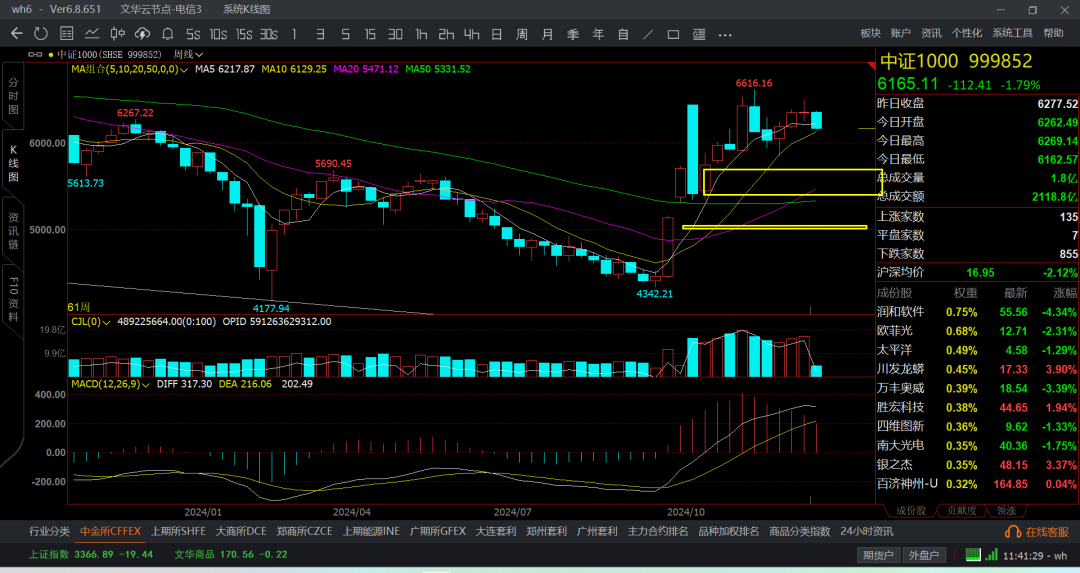This screenshot has width=1080, height=573.
Task: Switch to the 5s tick period
Action: pyautogui.click(x=193, y=34)
